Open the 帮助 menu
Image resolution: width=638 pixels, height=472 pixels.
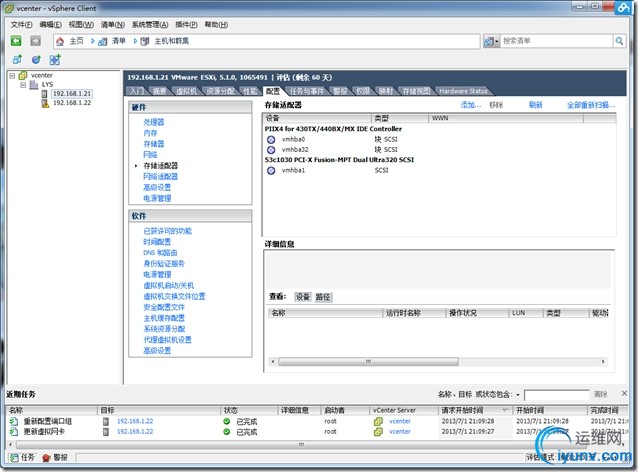[x=216, y=25]
